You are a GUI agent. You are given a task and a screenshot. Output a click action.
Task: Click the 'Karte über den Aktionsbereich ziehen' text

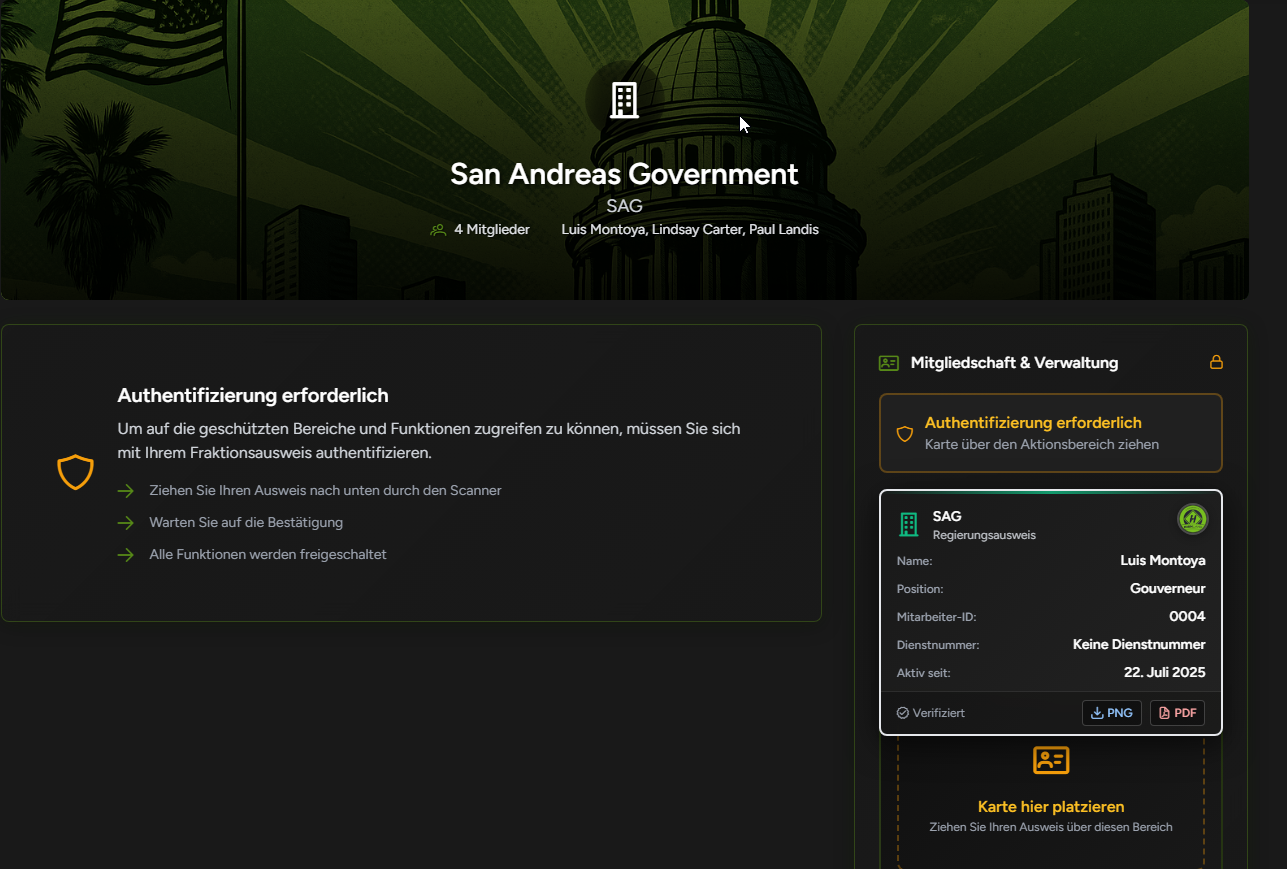1042,444
